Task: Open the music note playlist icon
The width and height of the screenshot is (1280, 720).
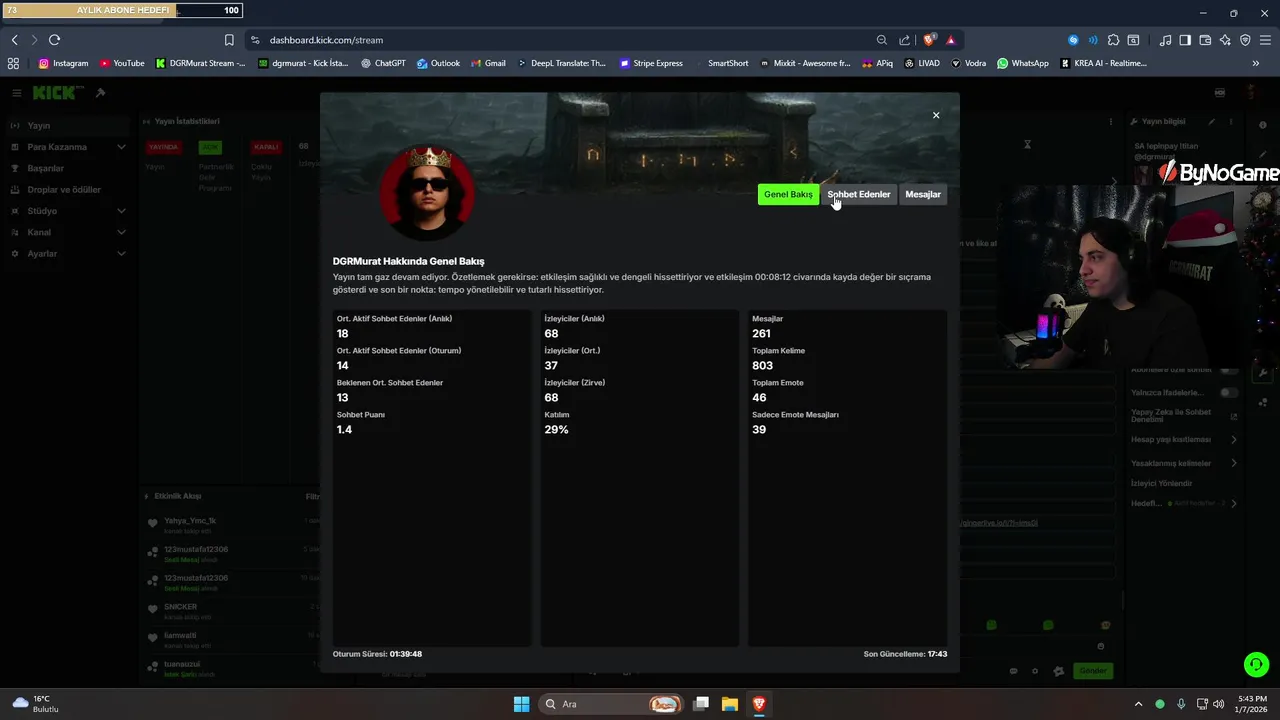Action: [1166, 40]
